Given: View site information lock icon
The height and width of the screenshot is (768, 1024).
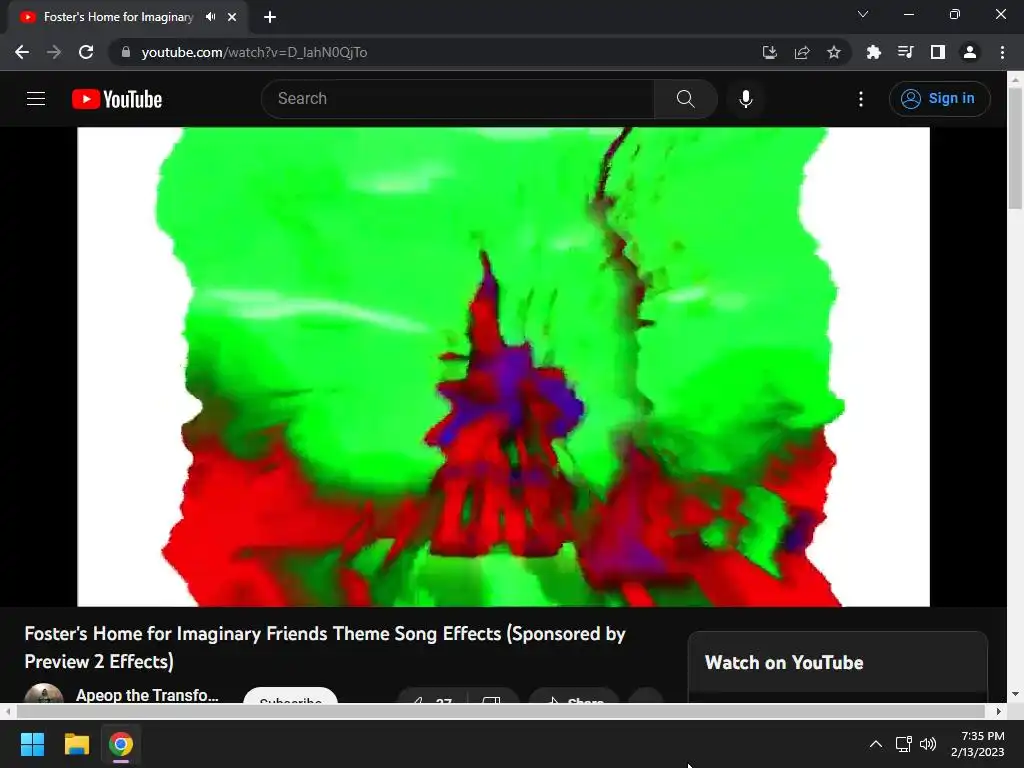Looking at the screenshot, I should (x=126, y=52).
